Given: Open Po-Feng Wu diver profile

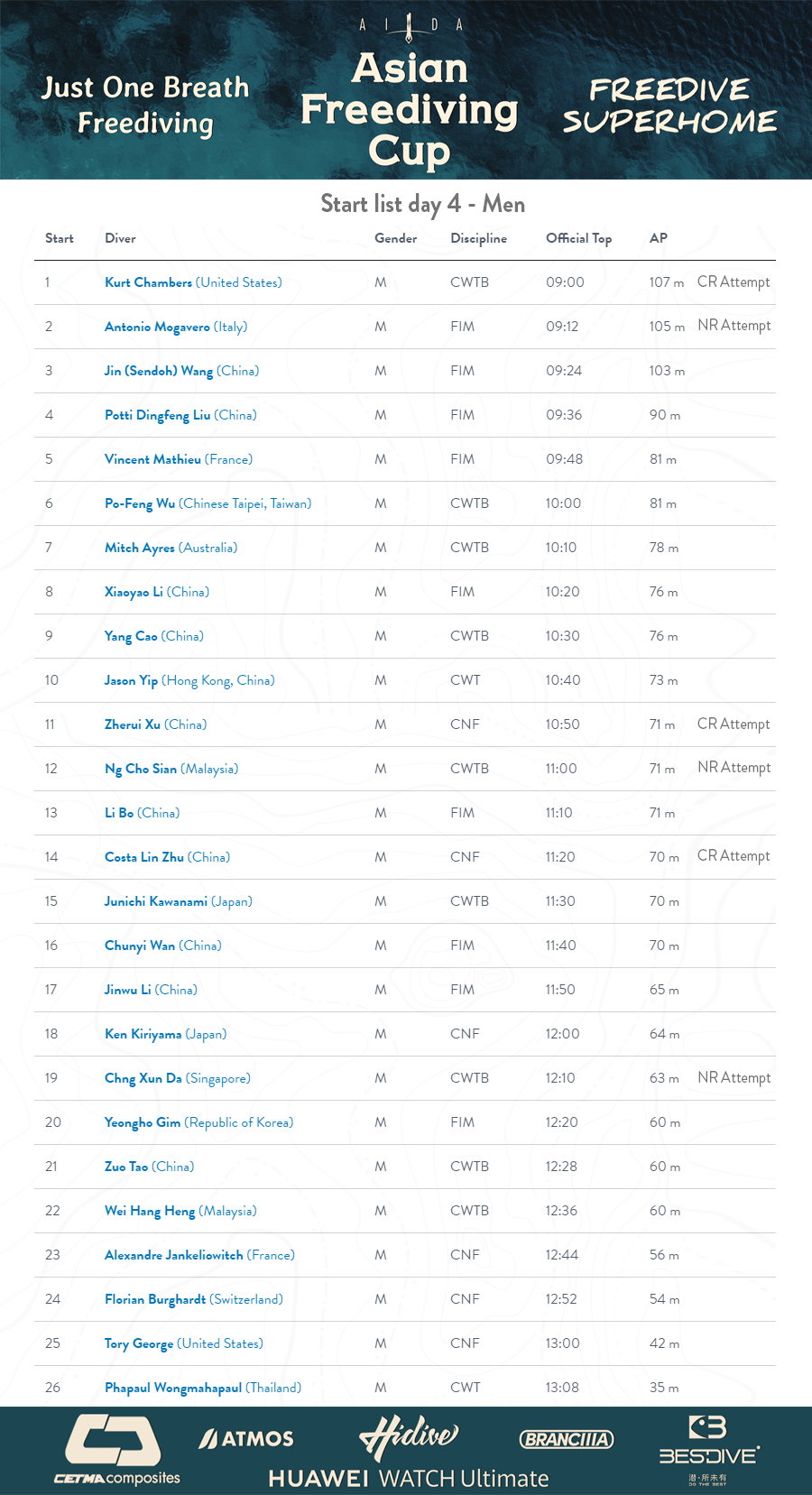Looking at the screenshot, I should tap(140, 503).
